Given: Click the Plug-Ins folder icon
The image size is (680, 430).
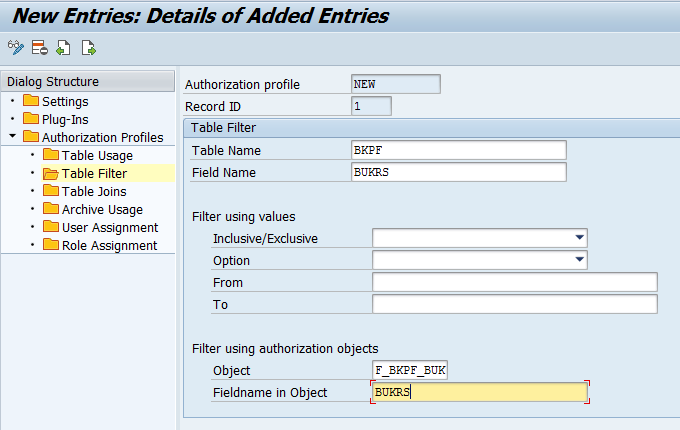Looking at the screenshot, I should [x=31, y=118].
